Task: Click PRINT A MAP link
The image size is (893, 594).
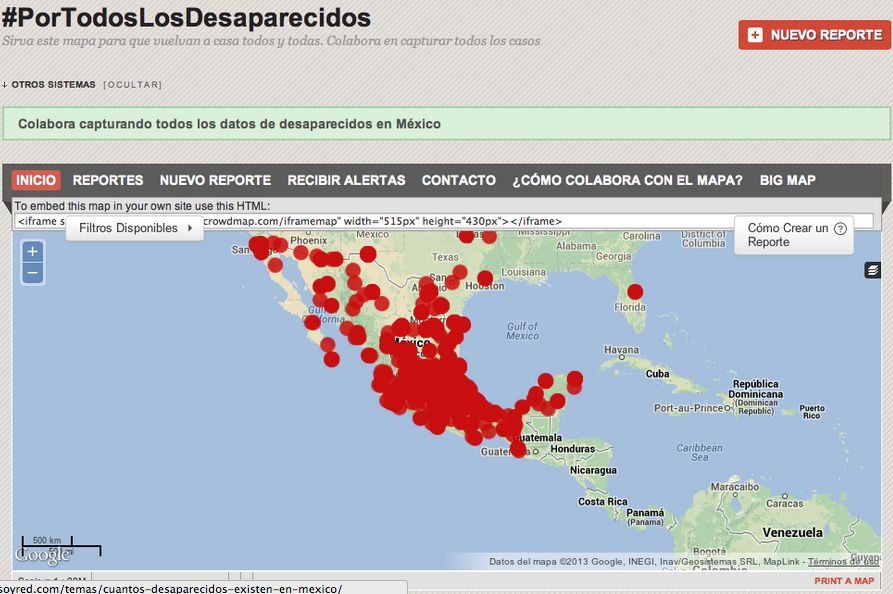Action: click(844, 581)
